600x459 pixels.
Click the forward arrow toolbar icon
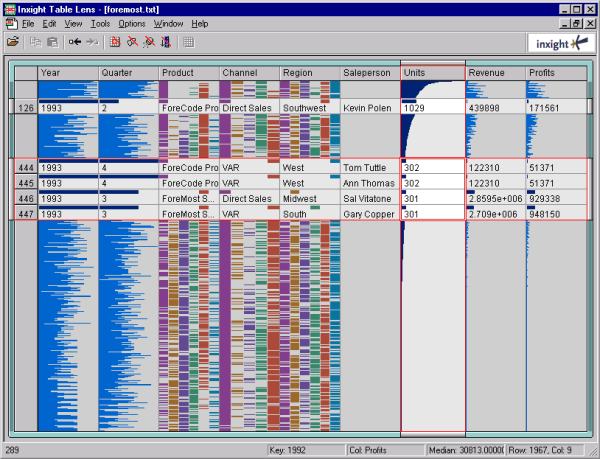(92, 42)
